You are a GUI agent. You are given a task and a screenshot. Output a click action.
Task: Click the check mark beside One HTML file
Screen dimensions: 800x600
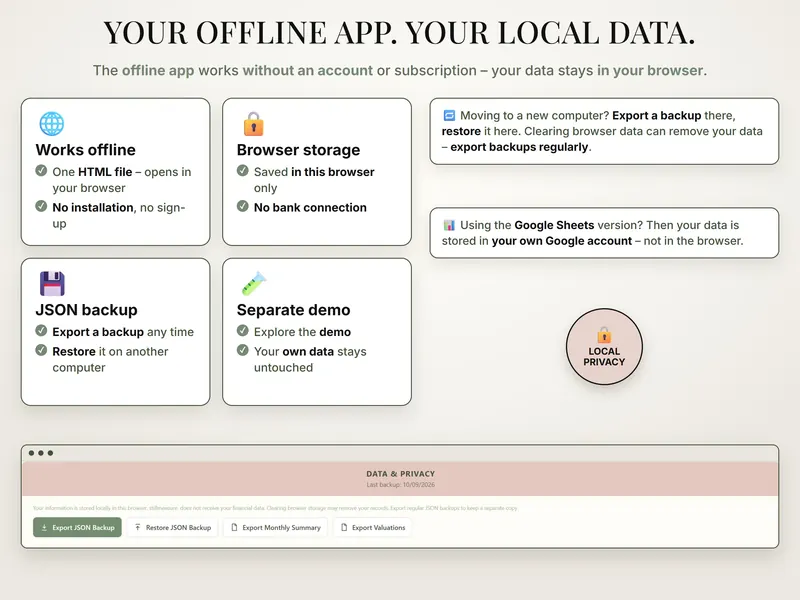click(41, 170)
